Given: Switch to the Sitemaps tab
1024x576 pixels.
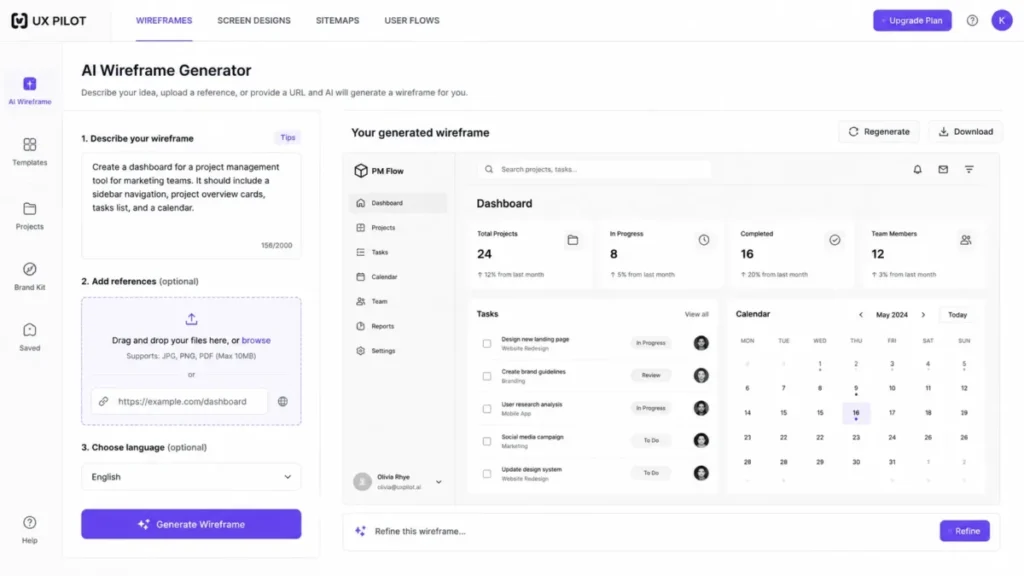Looking at the screenshot, I should (338, 20).
